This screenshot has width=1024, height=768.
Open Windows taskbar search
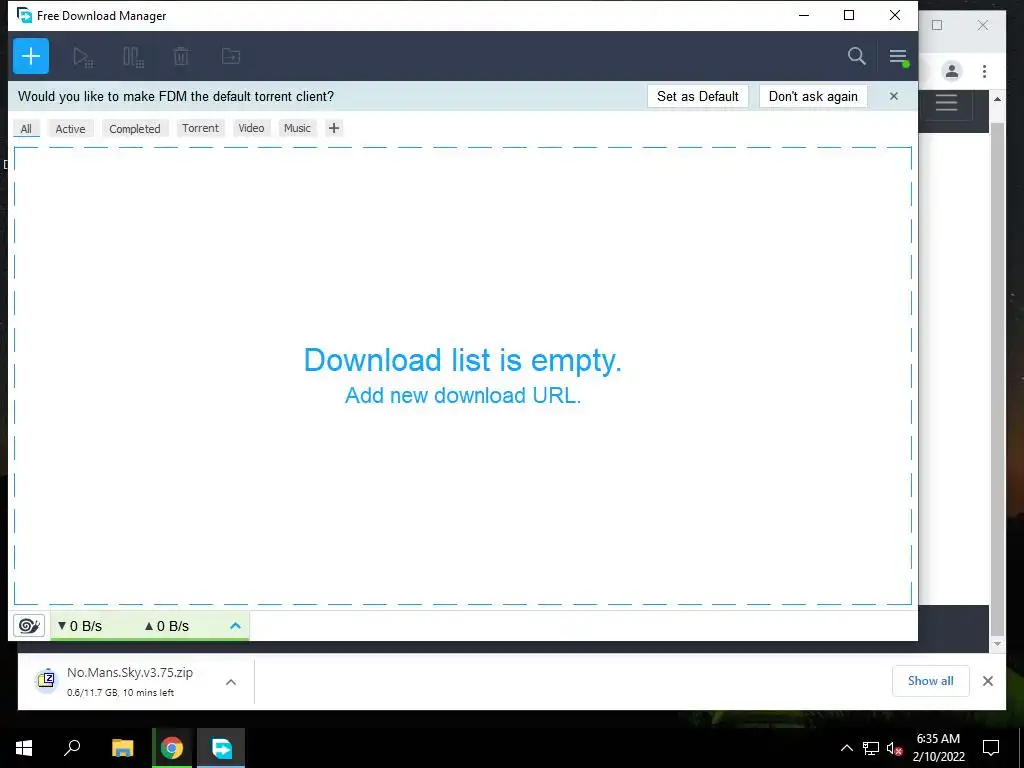coord(72,748)
